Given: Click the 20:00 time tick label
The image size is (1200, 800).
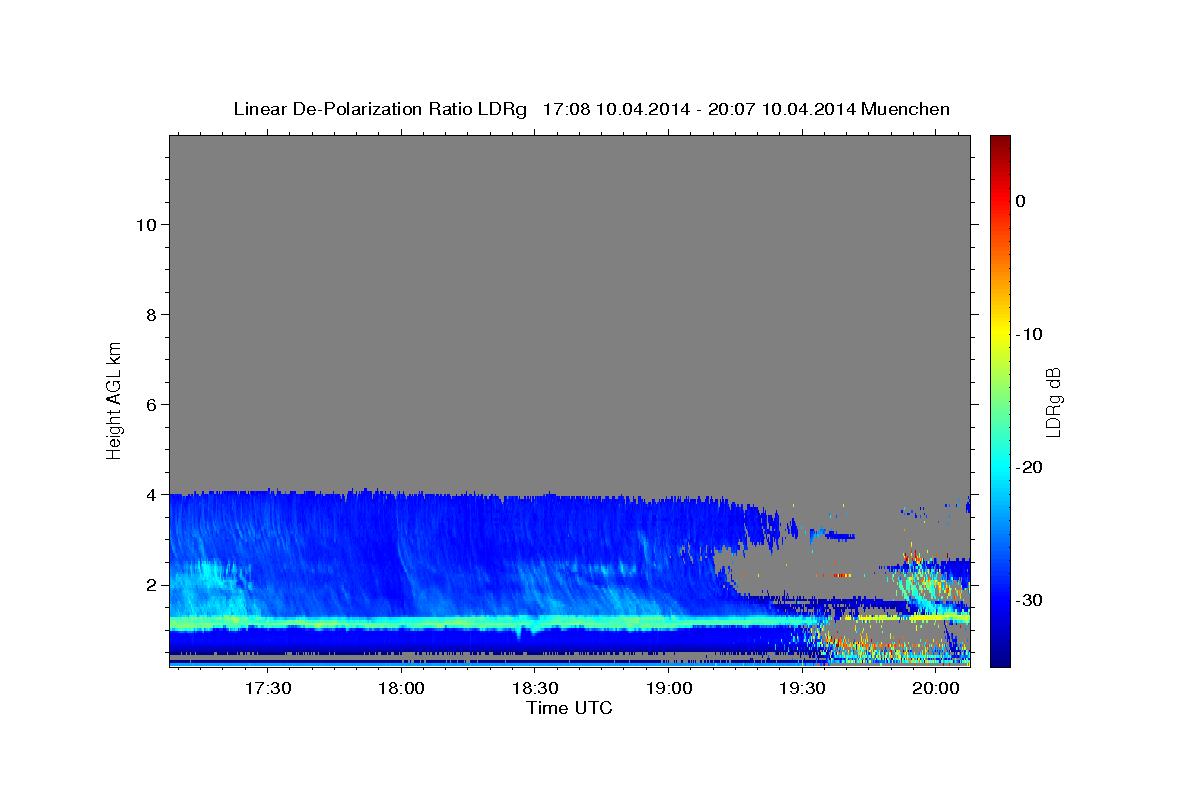Looking at the screenshot, I should pos(936,688).
